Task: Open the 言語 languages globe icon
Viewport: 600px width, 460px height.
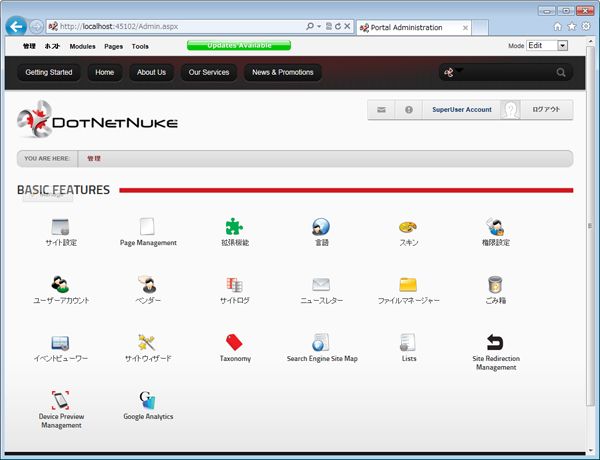Action: coord(321,227)
